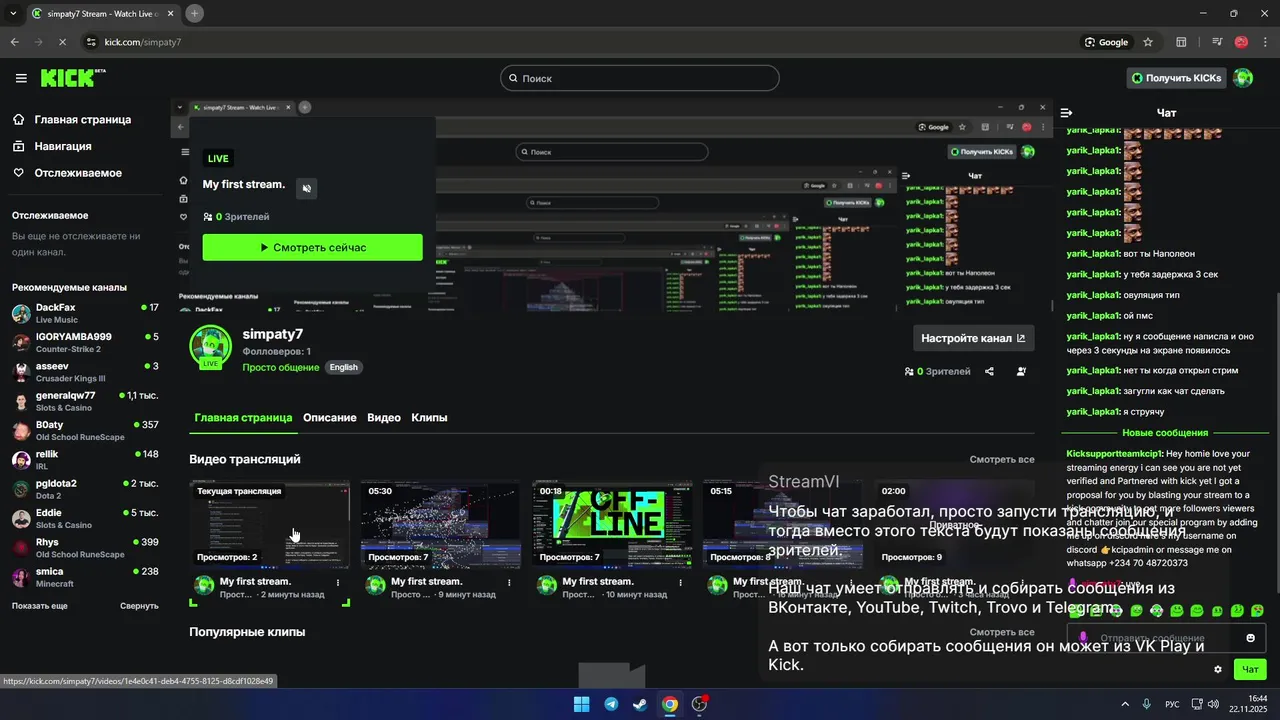Click the Chrome extensions icon in toolbar

click(1181, 42)
